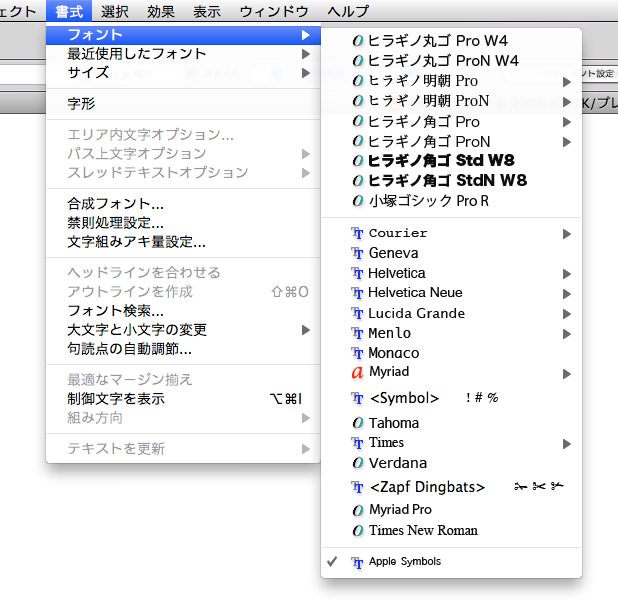Open the 書式 menu in menu bar

click(69, 11)
